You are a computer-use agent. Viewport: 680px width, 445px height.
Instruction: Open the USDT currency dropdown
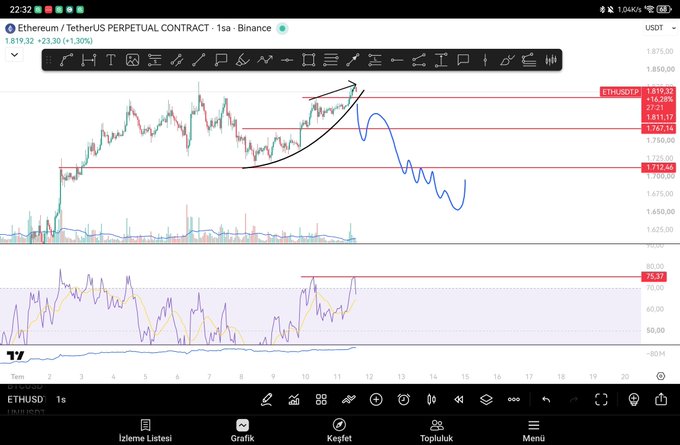(x=660, y=28)
